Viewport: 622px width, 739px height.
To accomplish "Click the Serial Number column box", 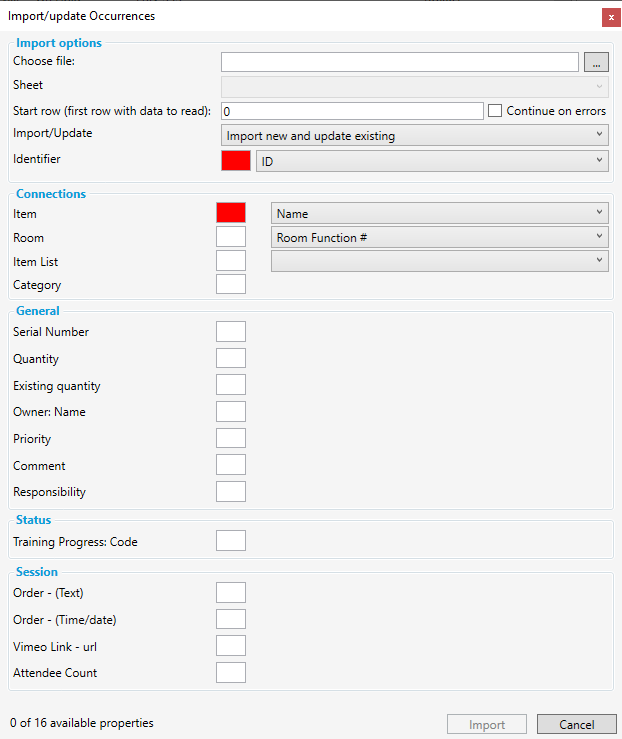I will point(231,332).
